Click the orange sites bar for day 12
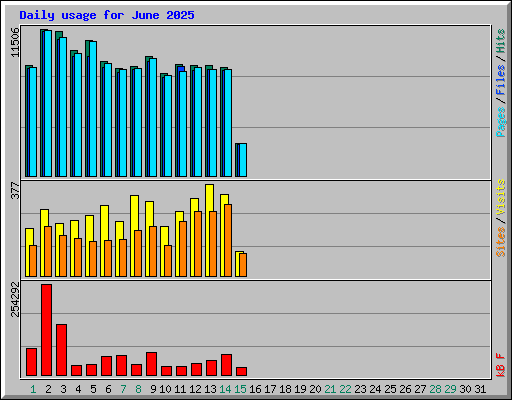The width and height of the screenshot is (512, 400). (x=198, y=244)
